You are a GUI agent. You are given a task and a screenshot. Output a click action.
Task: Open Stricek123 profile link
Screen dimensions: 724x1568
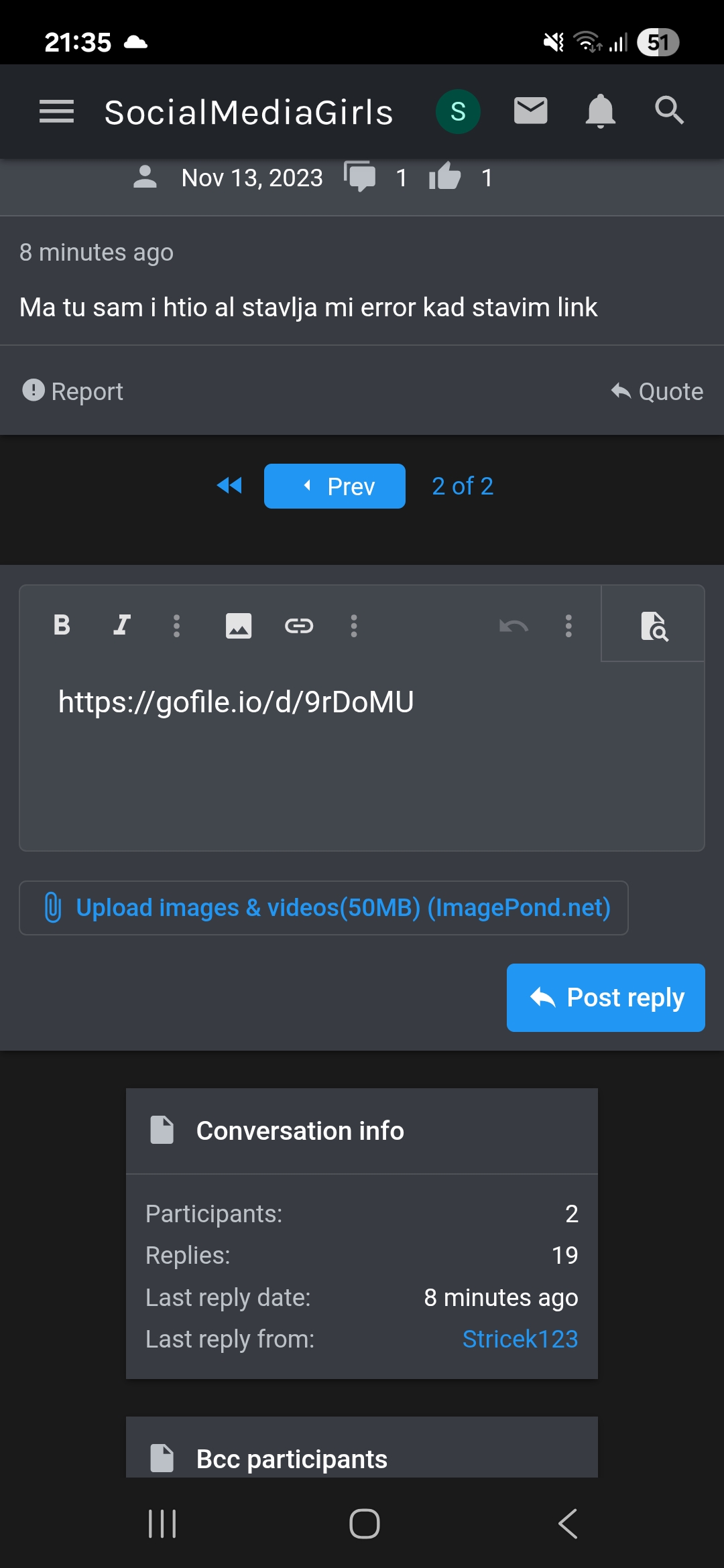[x=520, y=1339]
